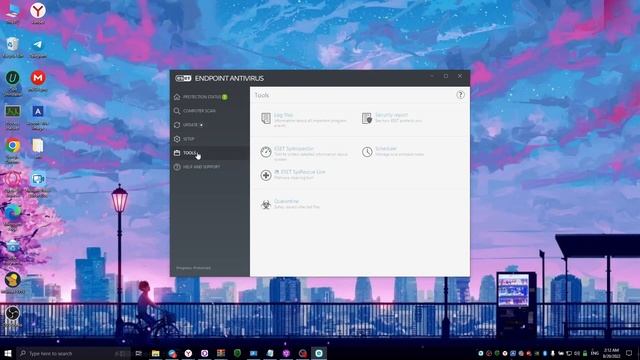
Task: Click the Quarantine biohazard icon
Action: coord(266,204)
